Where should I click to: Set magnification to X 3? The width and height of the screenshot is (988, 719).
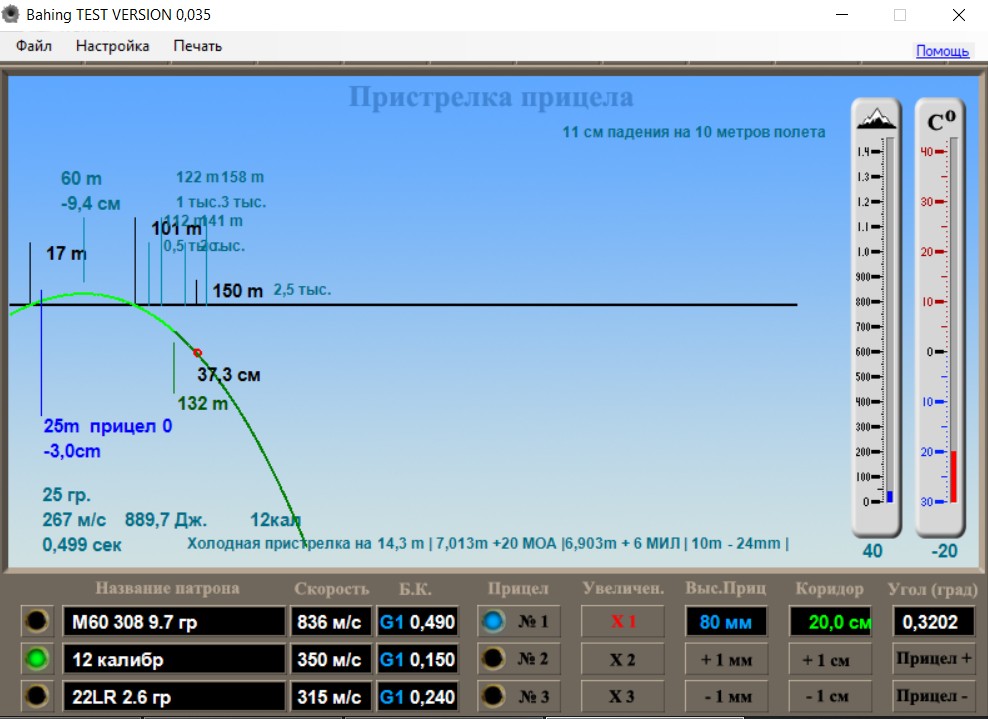coord(623,696)
